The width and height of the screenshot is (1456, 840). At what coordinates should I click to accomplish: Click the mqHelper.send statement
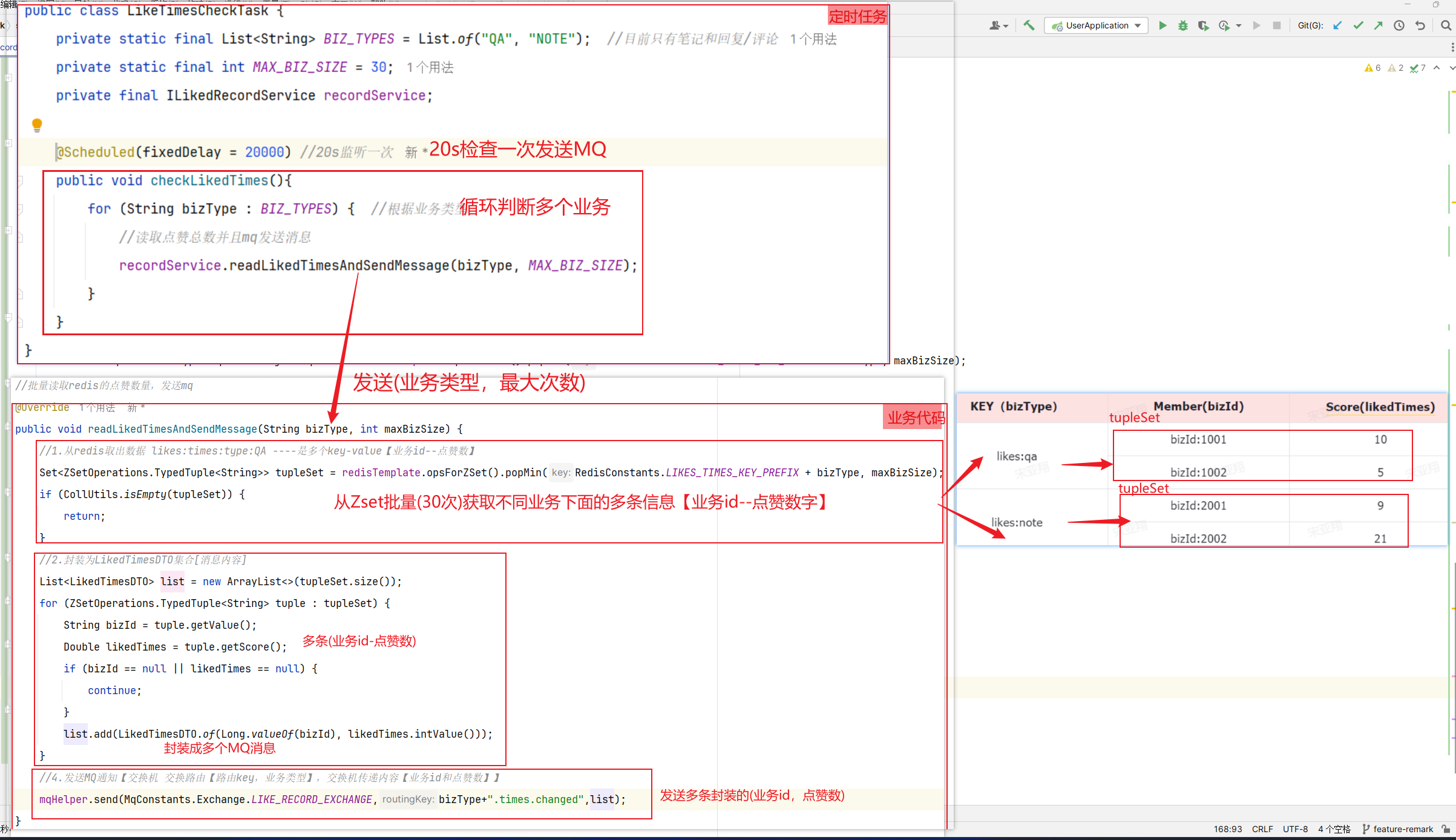point(332,799)
